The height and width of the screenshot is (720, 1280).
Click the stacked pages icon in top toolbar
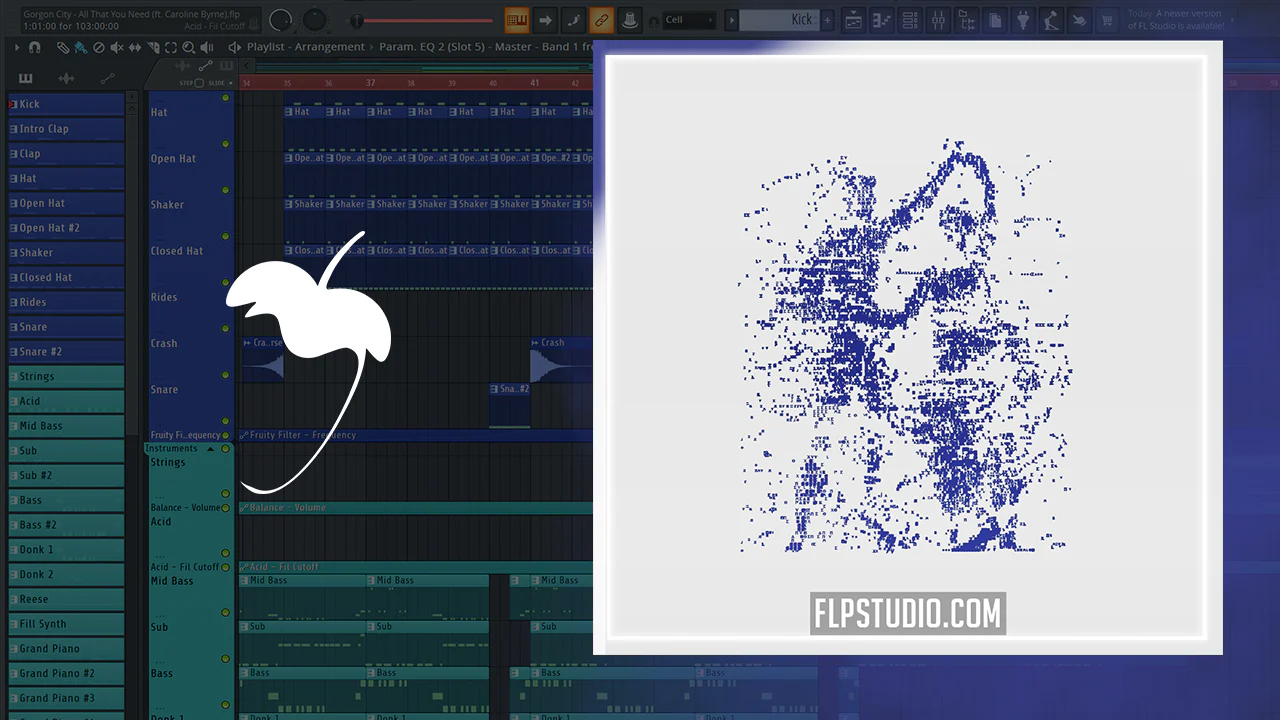click(995, 19)
